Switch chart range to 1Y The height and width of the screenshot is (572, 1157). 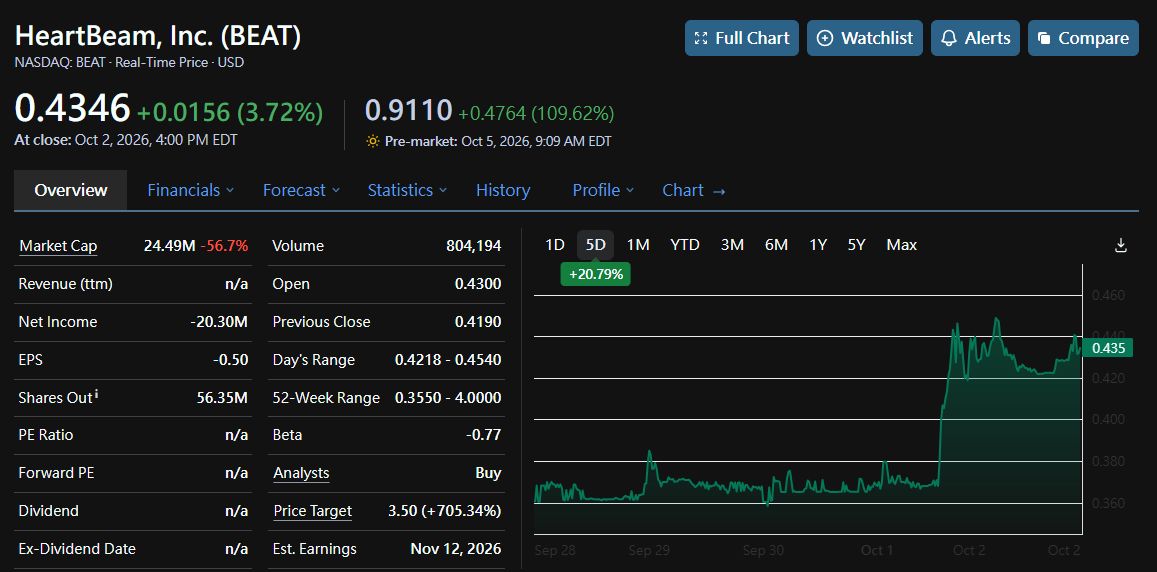[818, 245]
